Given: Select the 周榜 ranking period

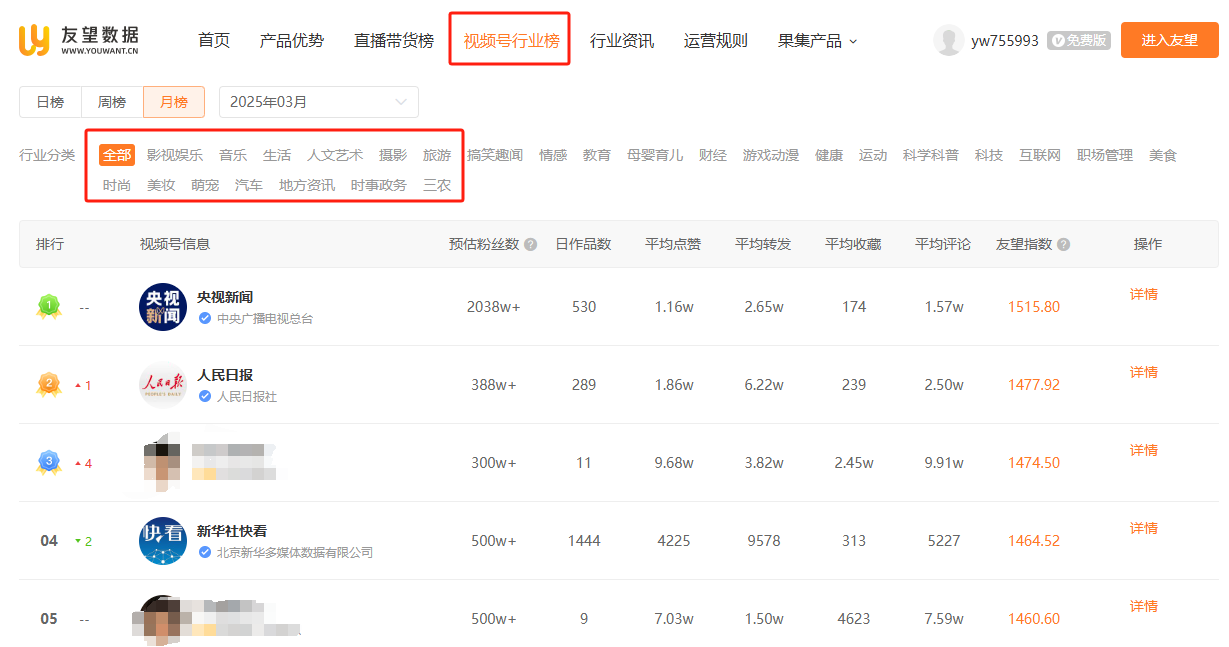Looking at the screenshot, I should pyautogui.click(x=112, y=102).
